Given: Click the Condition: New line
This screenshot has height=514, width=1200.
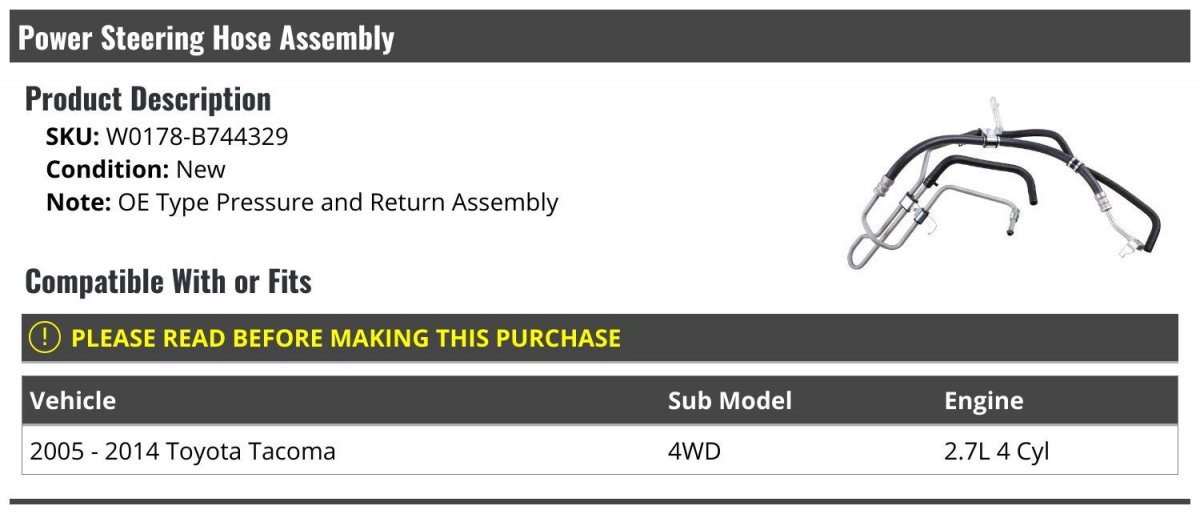Looking at the screenshot, I should [x=136, y=170].
